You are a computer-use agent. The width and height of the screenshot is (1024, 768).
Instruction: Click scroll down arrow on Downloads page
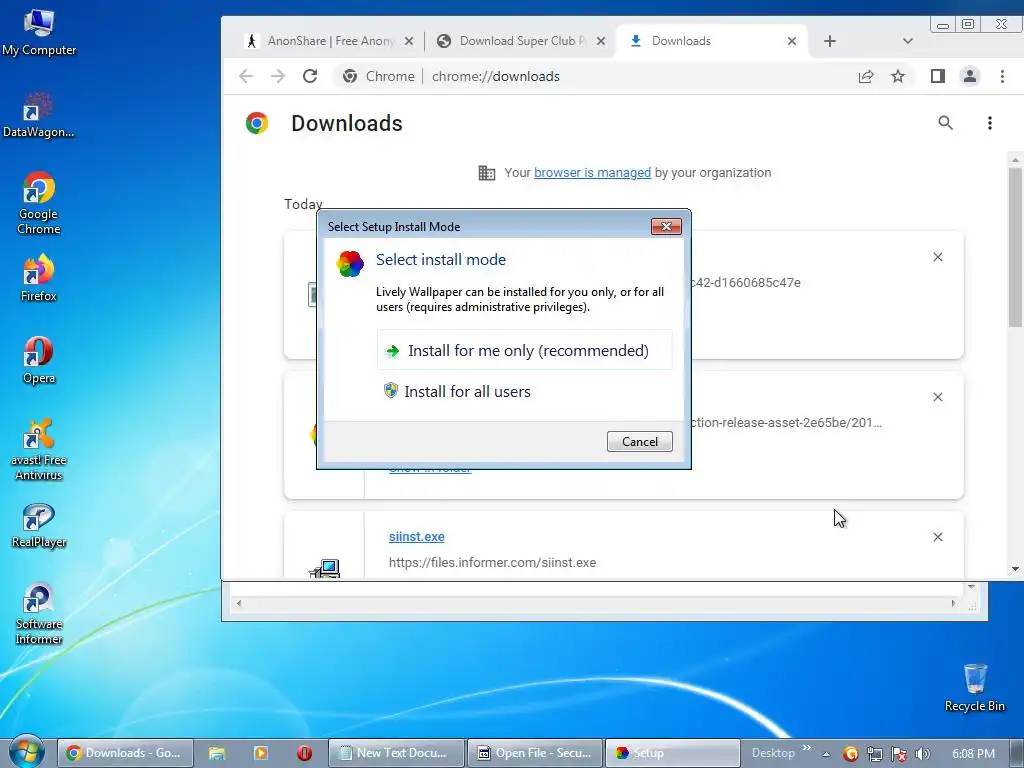(x=1015, y=569)
